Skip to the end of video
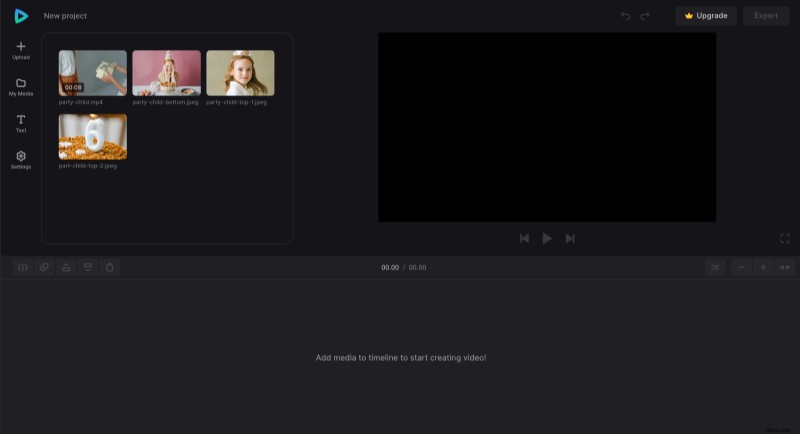This screenshot has height=434, width=800. tap(570, 238)
